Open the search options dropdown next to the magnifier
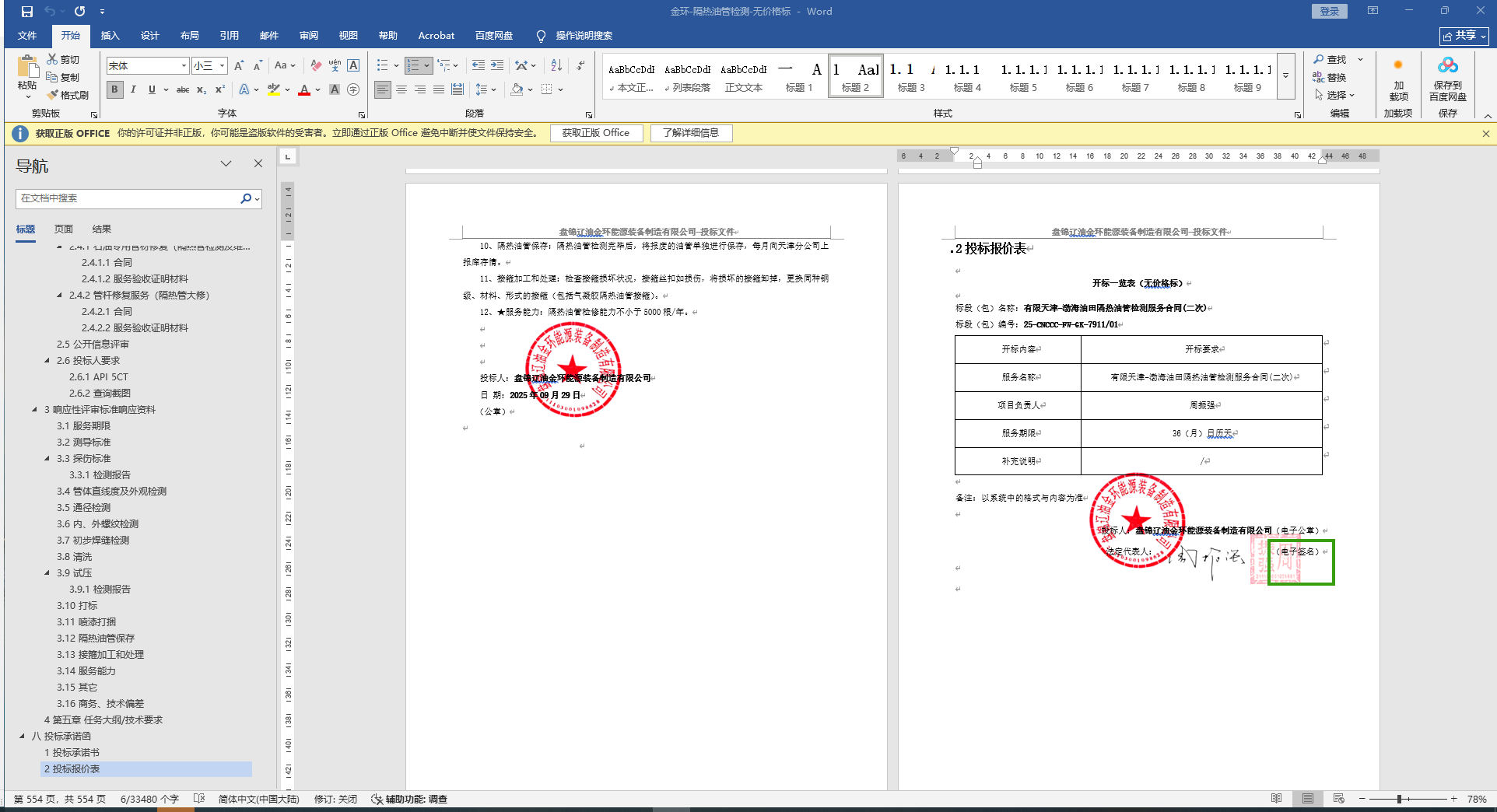 pyautogui.click(x=258, y=199)
